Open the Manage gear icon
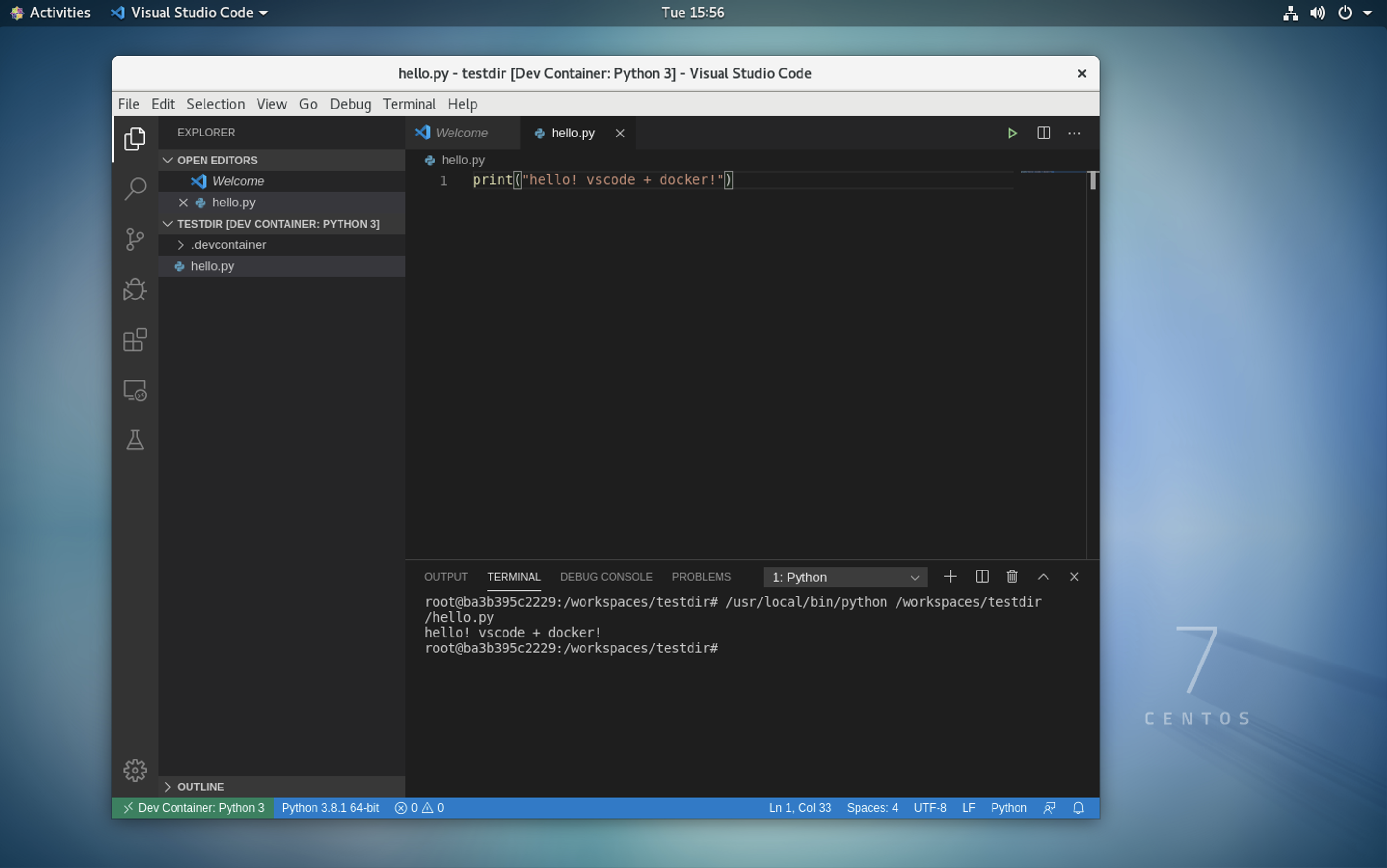Image resolution: width=1387 pixels, height=868 pixels. point(135,771)
